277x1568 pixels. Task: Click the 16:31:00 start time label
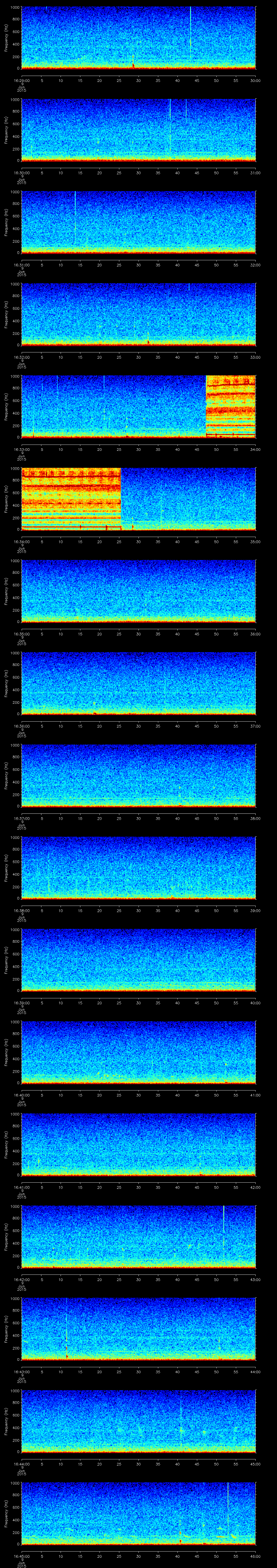(21, 265)
